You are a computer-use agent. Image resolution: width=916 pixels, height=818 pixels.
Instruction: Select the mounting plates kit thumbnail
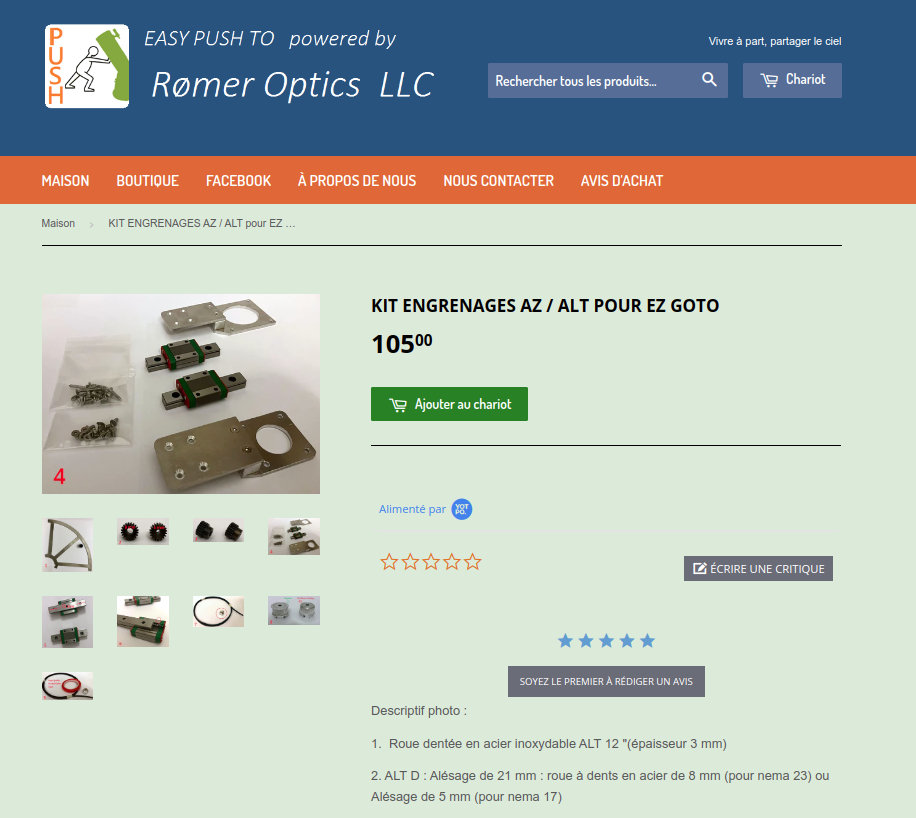294,536
